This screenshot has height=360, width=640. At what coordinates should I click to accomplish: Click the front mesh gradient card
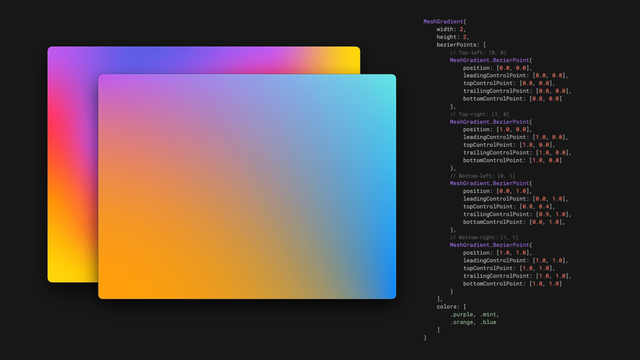point(247,187)
